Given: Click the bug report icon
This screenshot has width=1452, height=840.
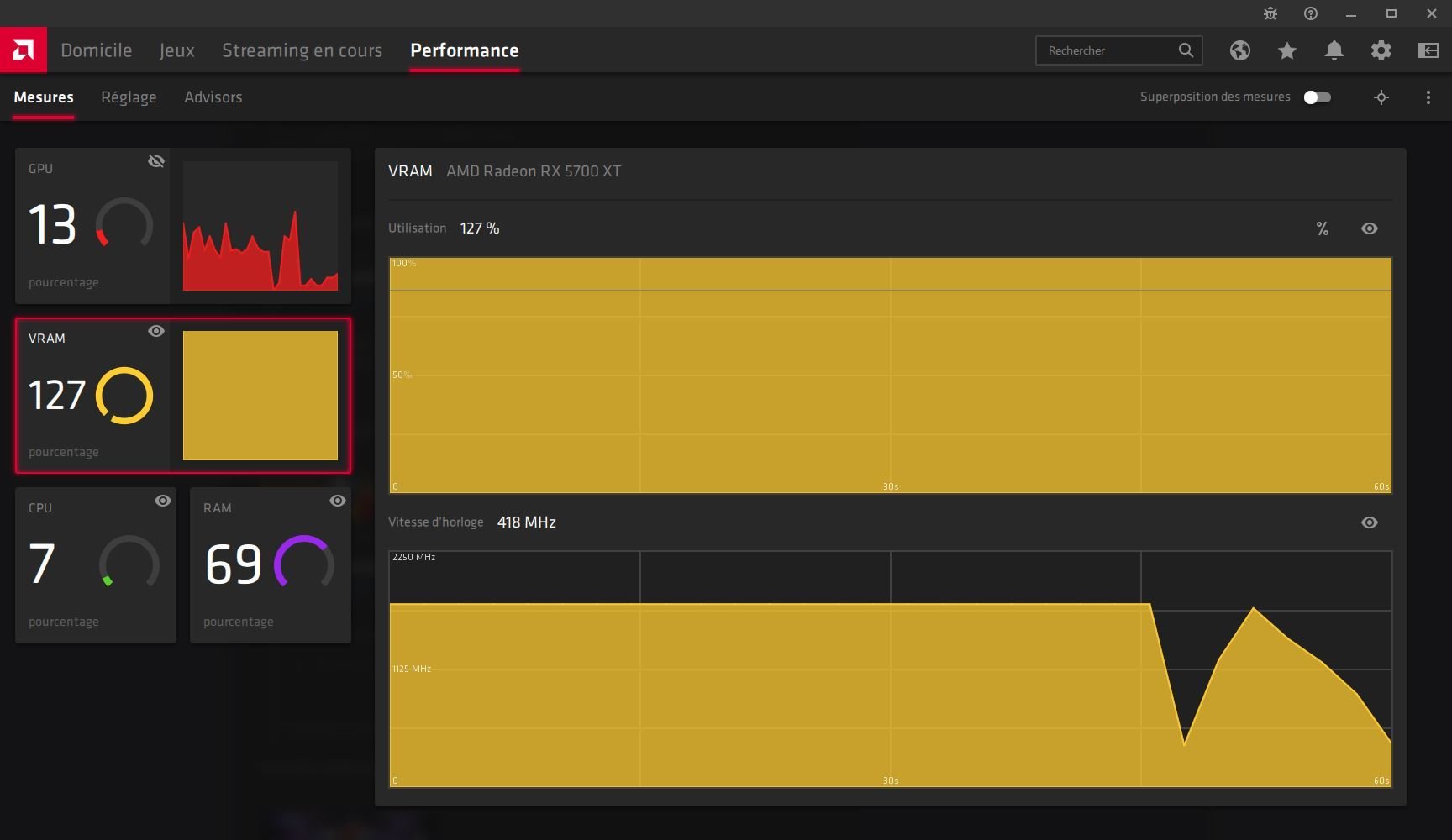Looking at the screenshot, I should [x=1270, y=13].
